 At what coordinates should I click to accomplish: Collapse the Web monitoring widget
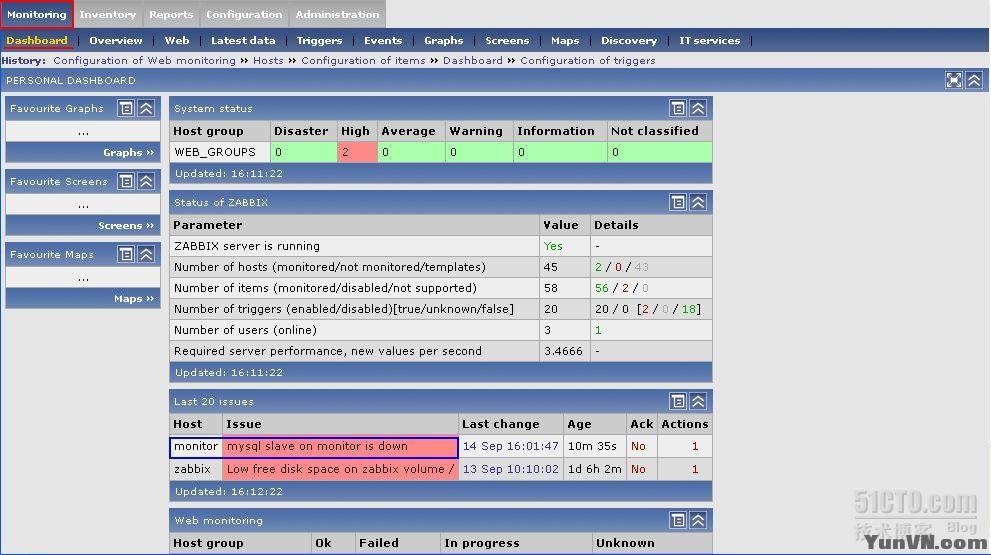698,520
